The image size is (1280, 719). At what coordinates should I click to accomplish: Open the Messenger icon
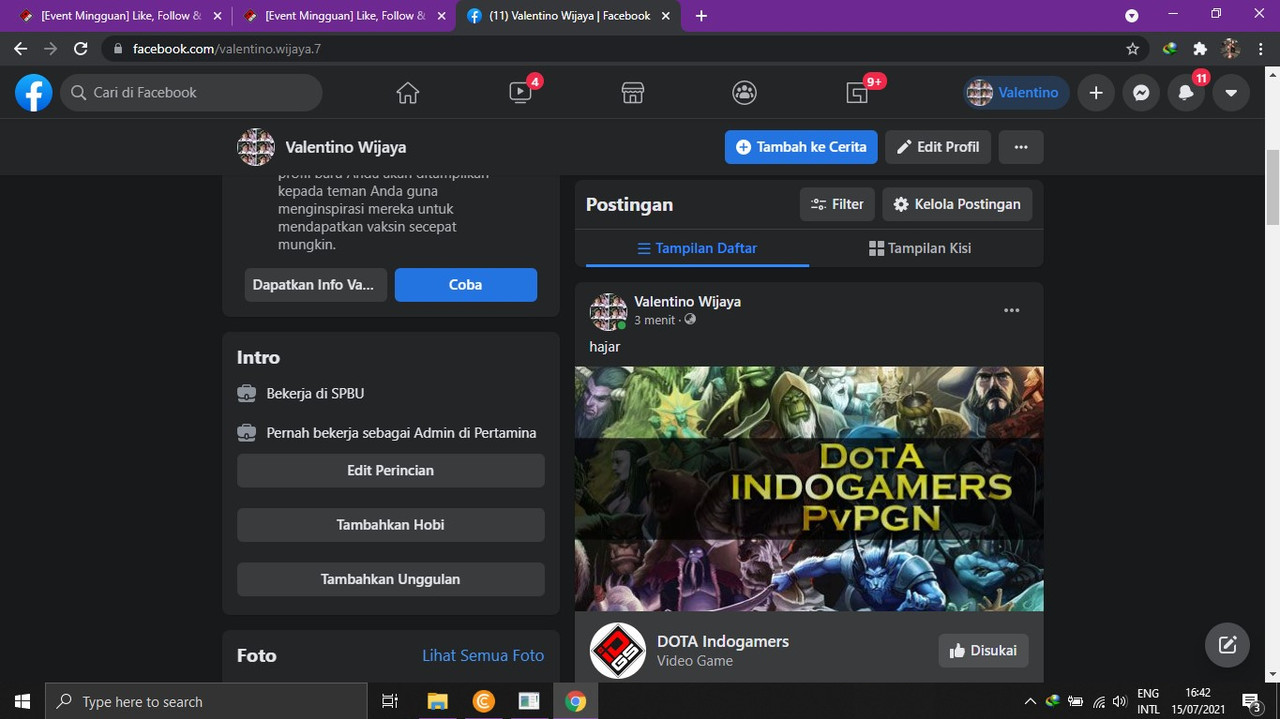pyautogui.click(x=1141, y=93)
